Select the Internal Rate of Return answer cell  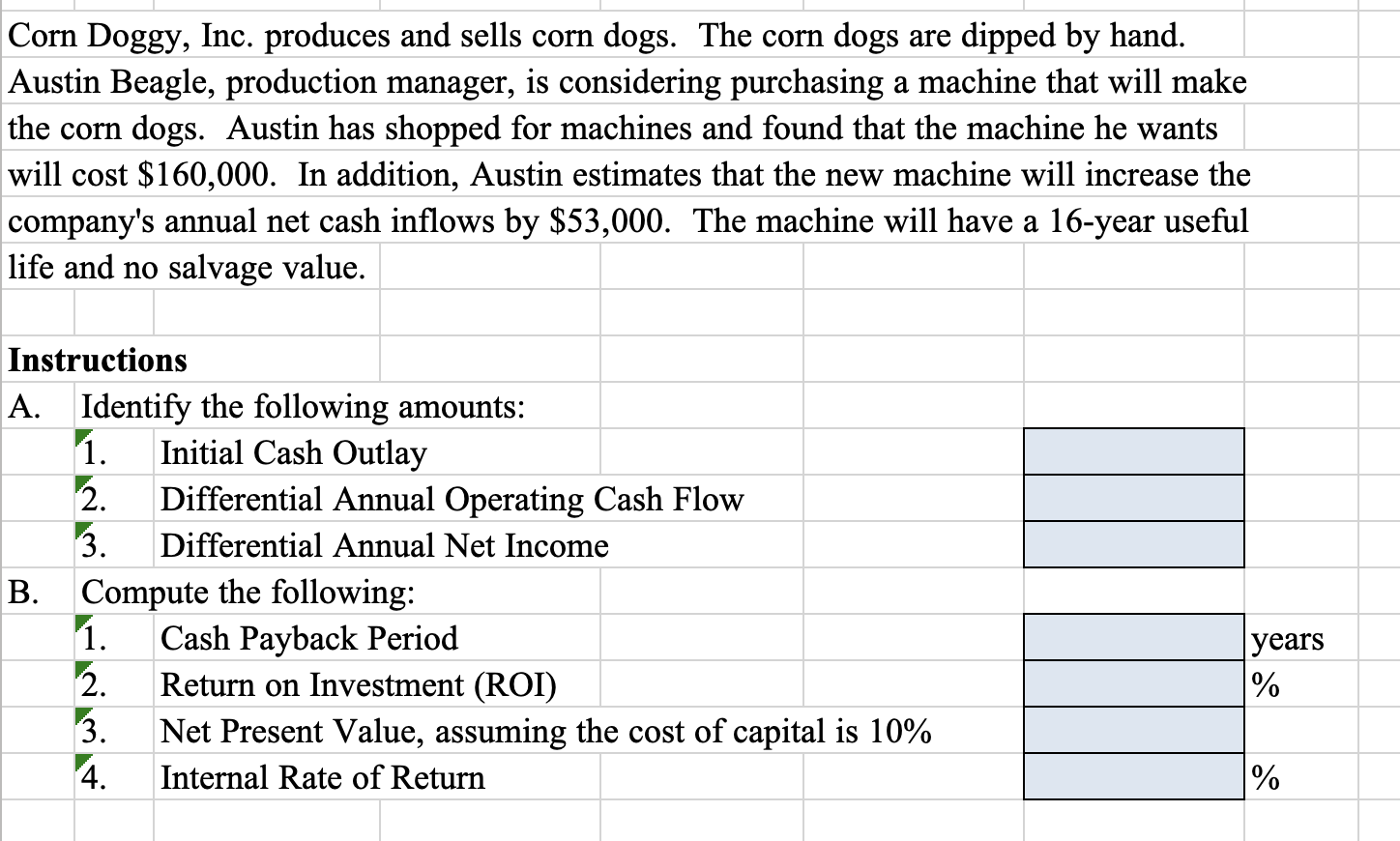coord(1134,776)
